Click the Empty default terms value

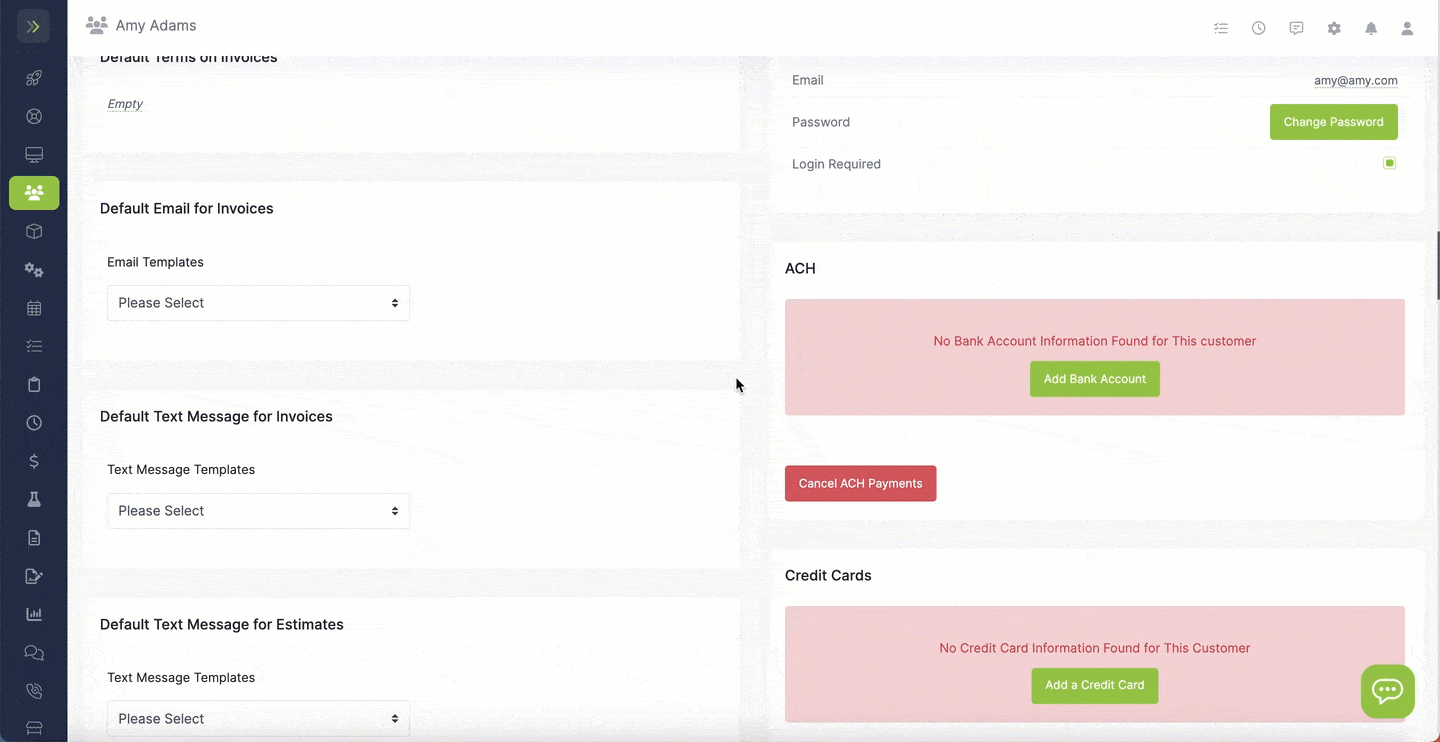125,104
